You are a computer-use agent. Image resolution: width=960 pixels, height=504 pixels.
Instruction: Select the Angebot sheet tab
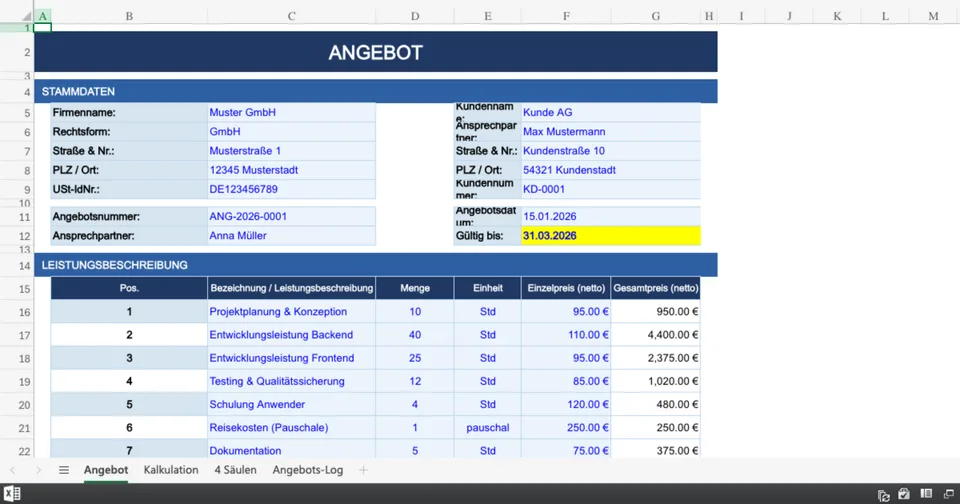coord(106,470)
